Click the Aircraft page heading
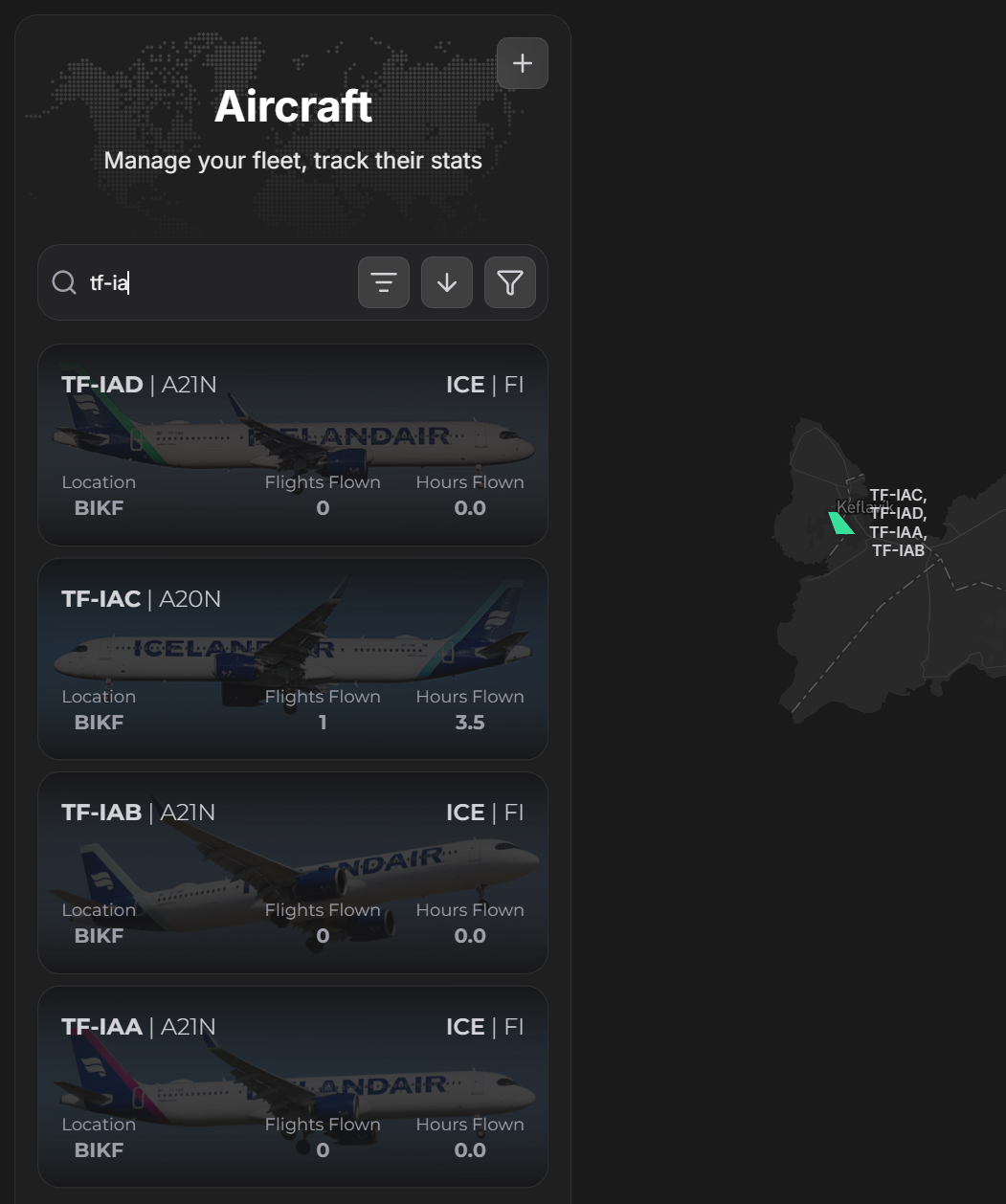Viewport: 1006px width, 1204px height. coord(293,105)
